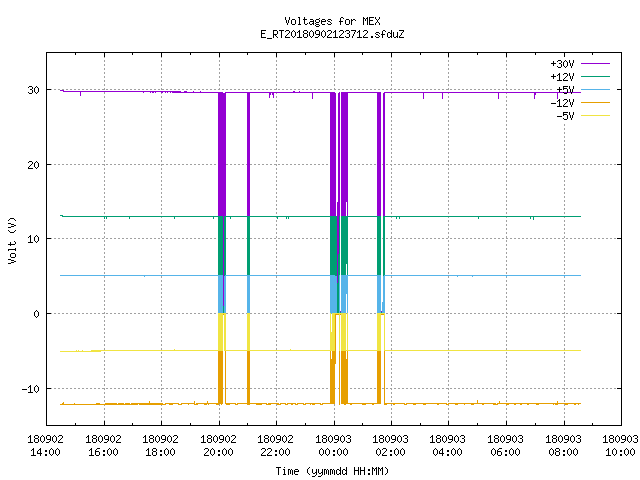
Task: Click the x-axis label 'Time (yymmdd HH:MM)'
Action: coord(332,471)
